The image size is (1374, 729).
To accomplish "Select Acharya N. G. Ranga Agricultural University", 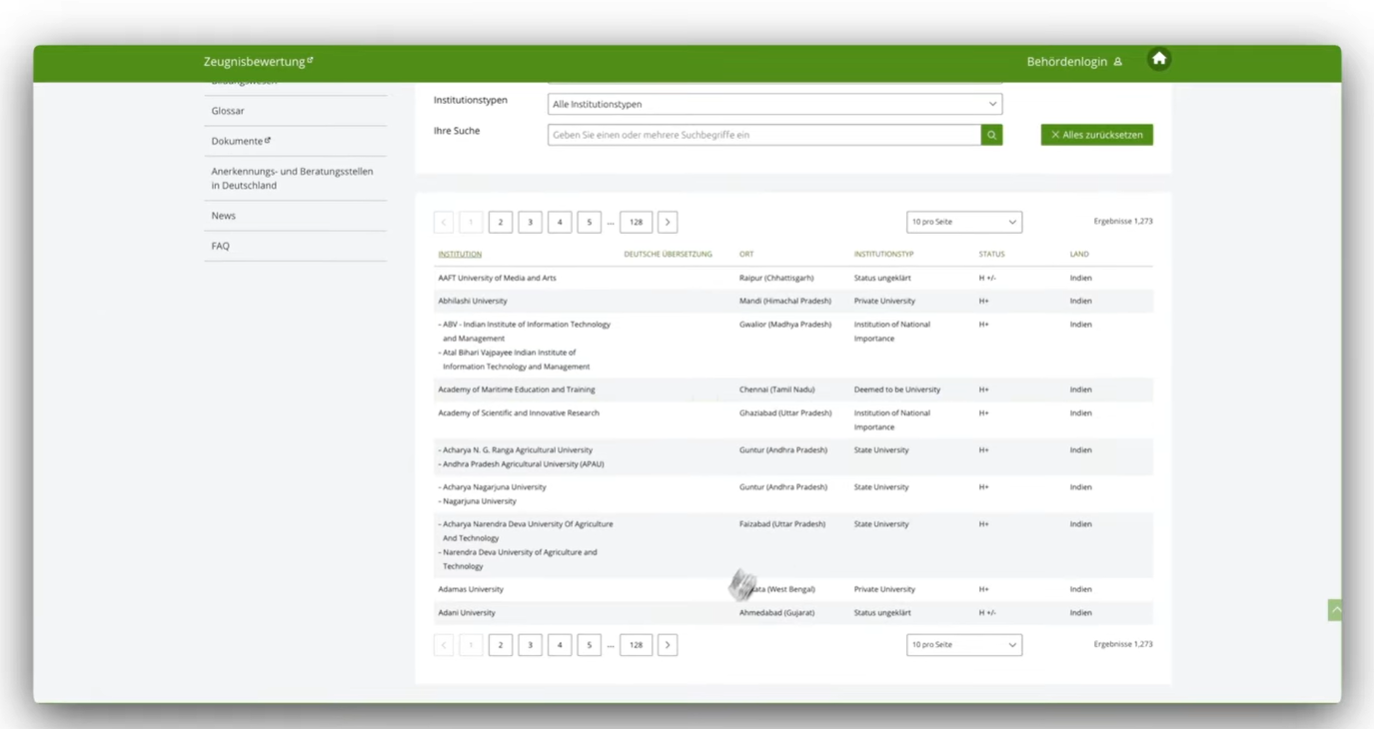I will (517, 450).
